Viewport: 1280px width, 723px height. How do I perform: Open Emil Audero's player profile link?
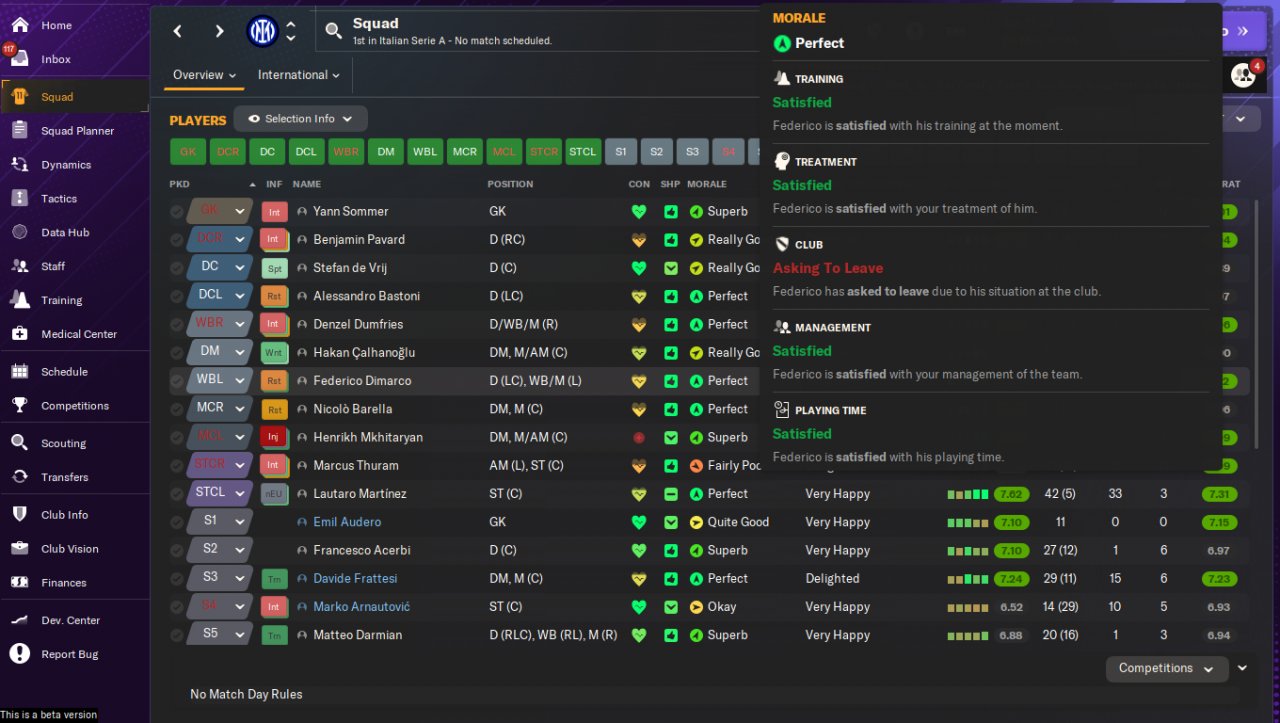[x=347, y=522]
